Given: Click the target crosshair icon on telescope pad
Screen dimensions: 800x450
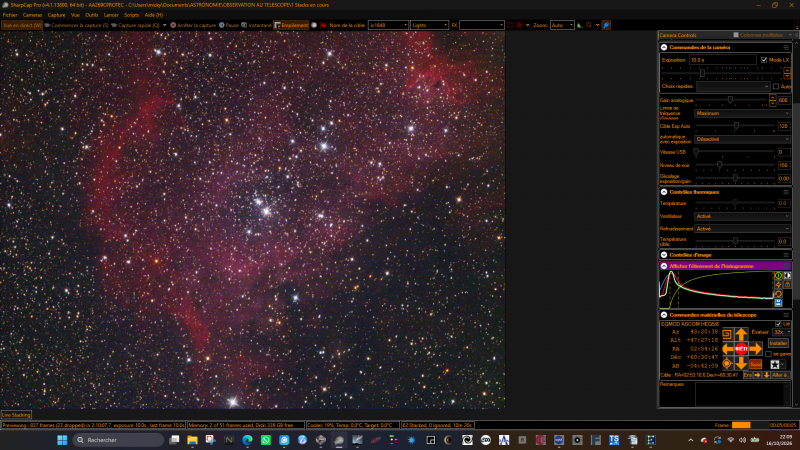Looking at the screenshot, I should click(727, 363).
